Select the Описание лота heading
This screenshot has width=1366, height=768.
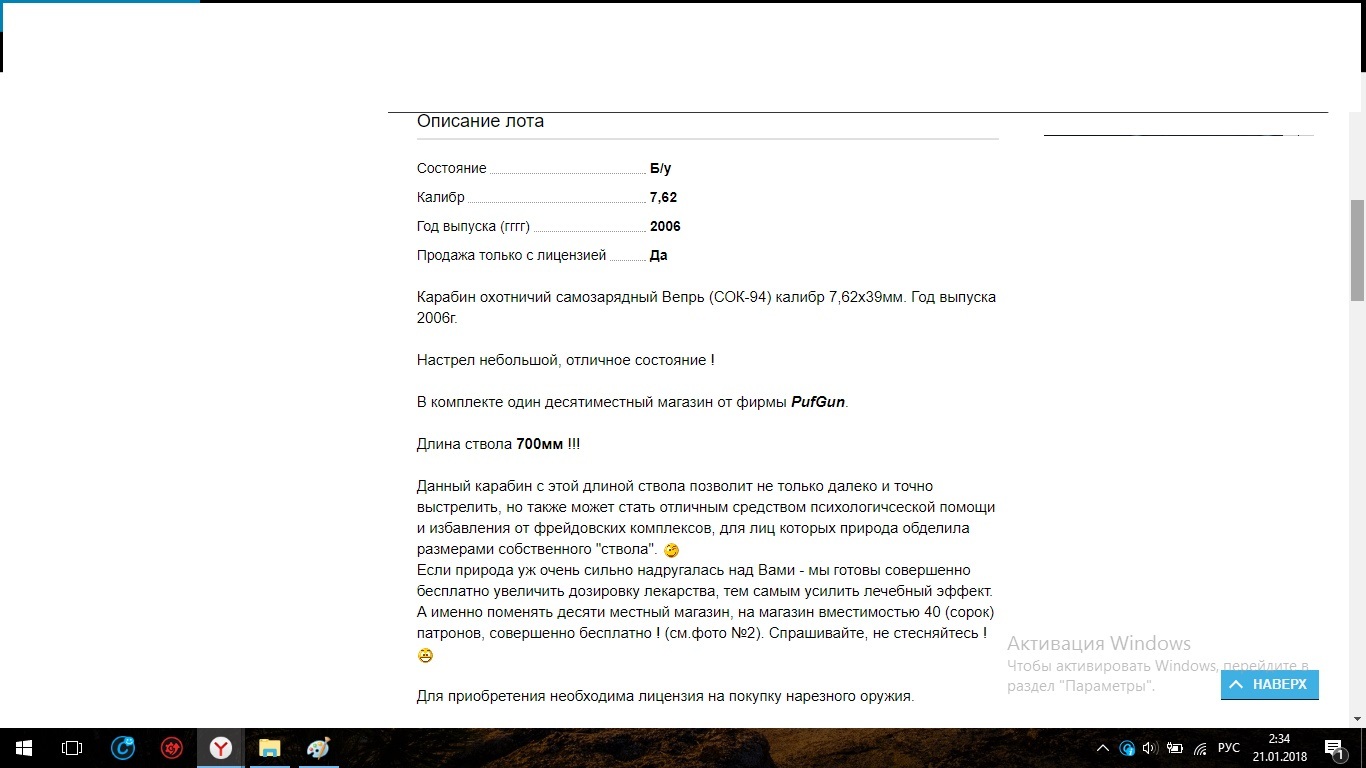480,121
